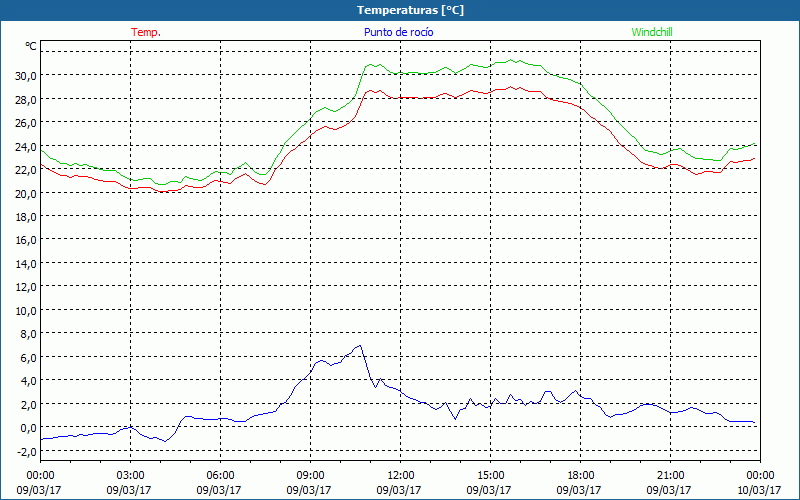Viewport: 800px width, 500px height.
Task: Click the "4,0" y-axis value
Action: pos(28,381)
